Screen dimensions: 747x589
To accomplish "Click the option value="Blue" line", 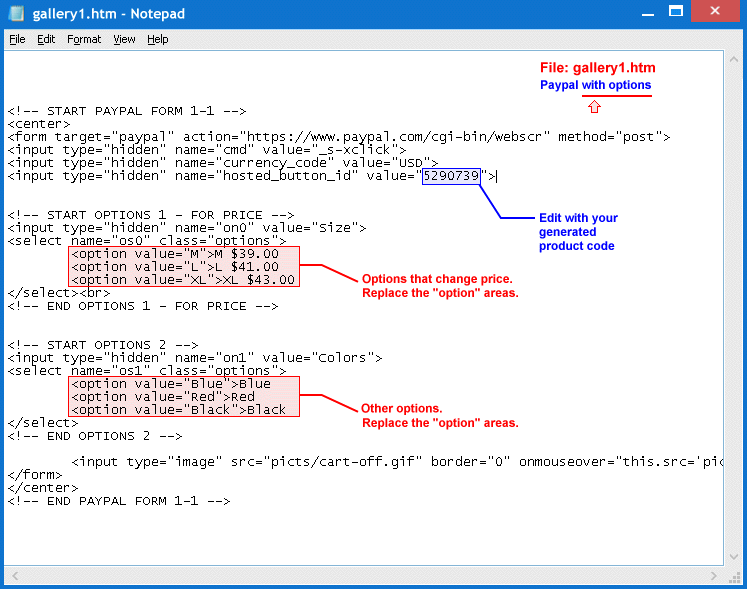I will 171,384.
